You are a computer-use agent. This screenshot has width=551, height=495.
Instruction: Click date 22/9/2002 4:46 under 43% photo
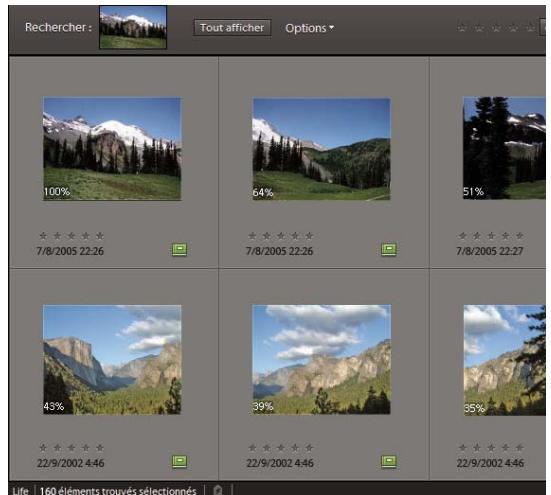point(71,463)
